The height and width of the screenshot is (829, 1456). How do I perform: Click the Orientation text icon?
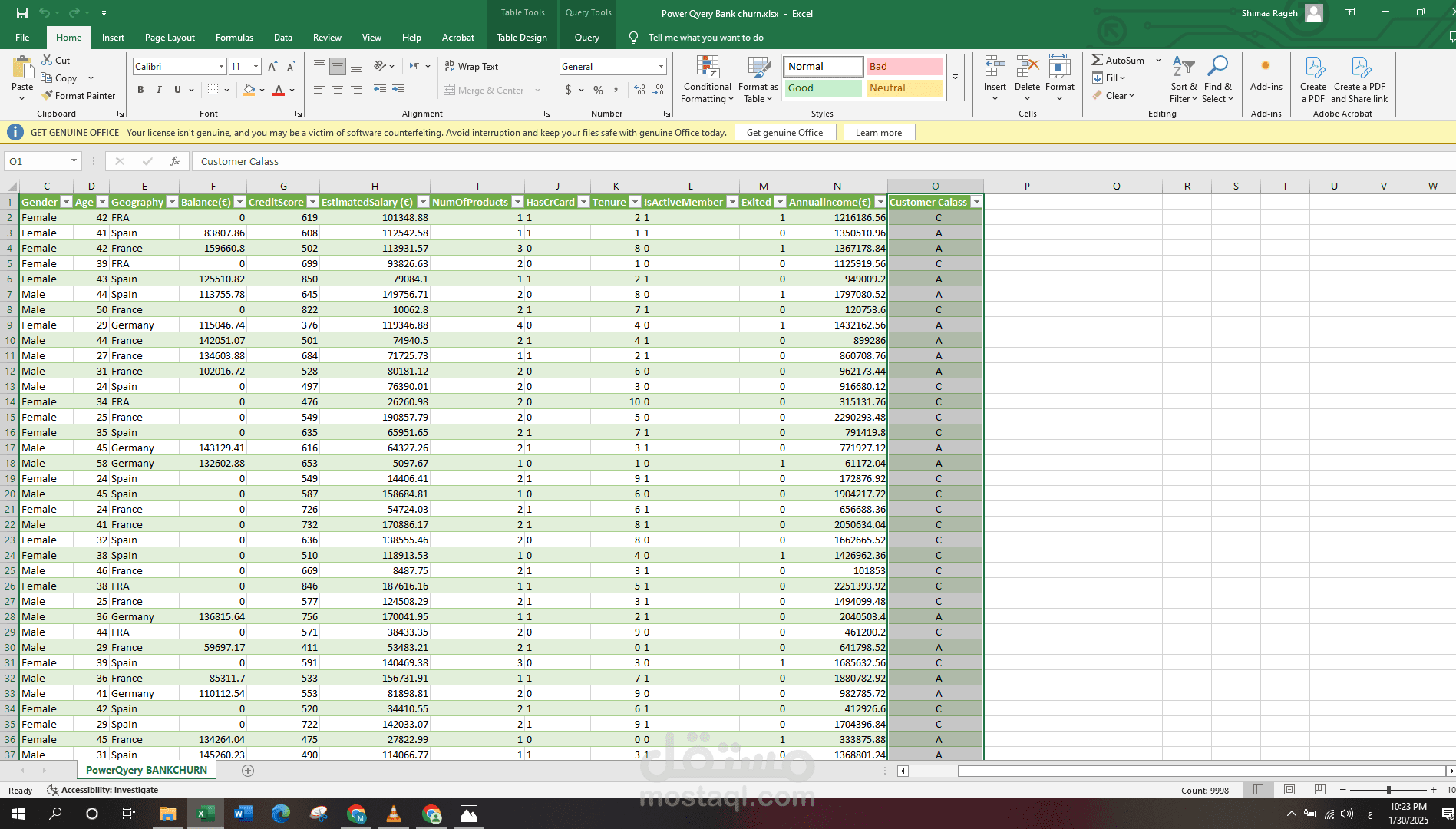pos(380,67)
